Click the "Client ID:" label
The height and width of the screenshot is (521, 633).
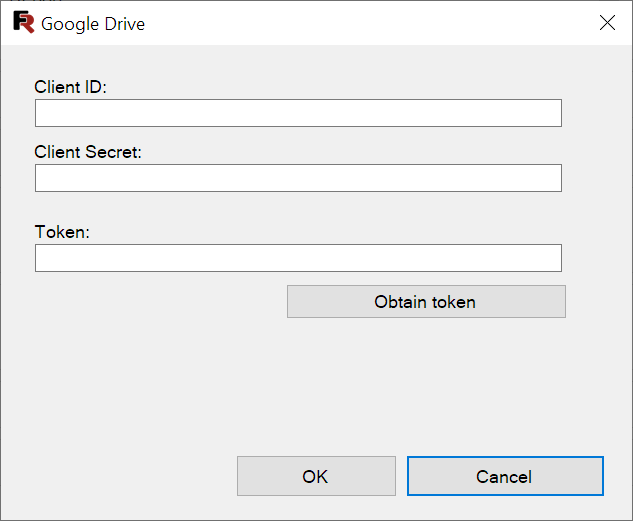click(x=71, y=87)
